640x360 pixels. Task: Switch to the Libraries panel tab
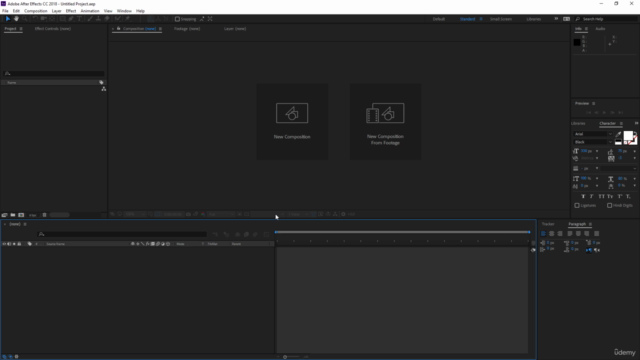click(x=578, y=123)
